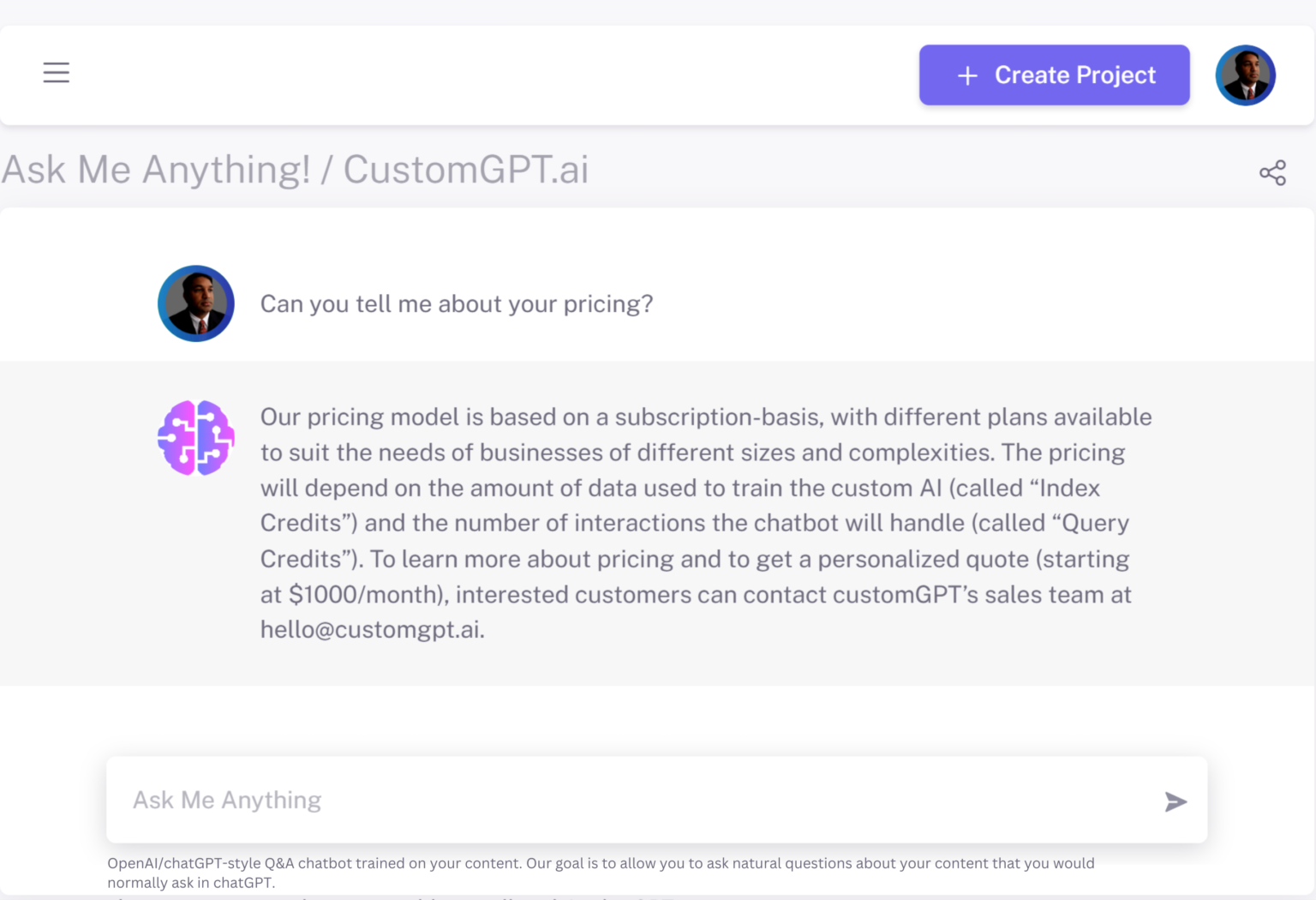Focus the Ask Me Anything input field

(634, 800)
